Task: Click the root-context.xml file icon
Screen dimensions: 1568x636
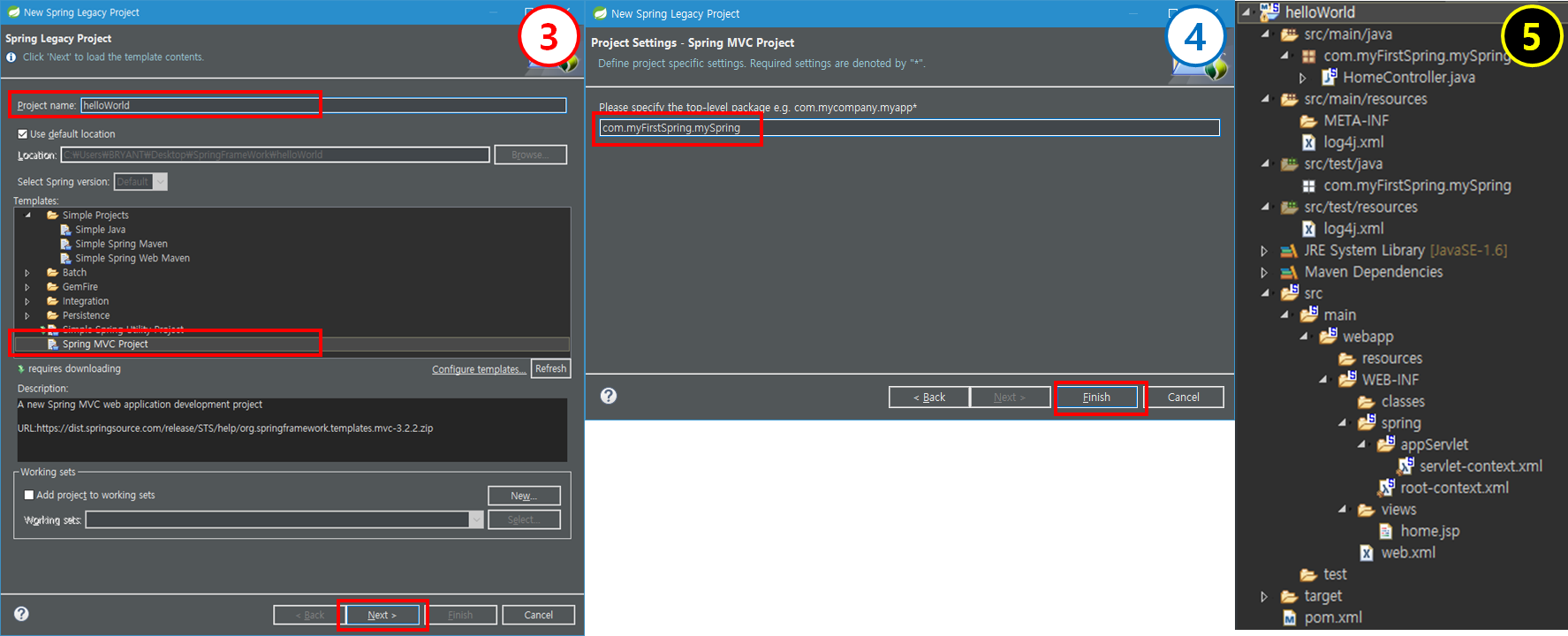Action: pyautogui.click(x=1387, y=487)
